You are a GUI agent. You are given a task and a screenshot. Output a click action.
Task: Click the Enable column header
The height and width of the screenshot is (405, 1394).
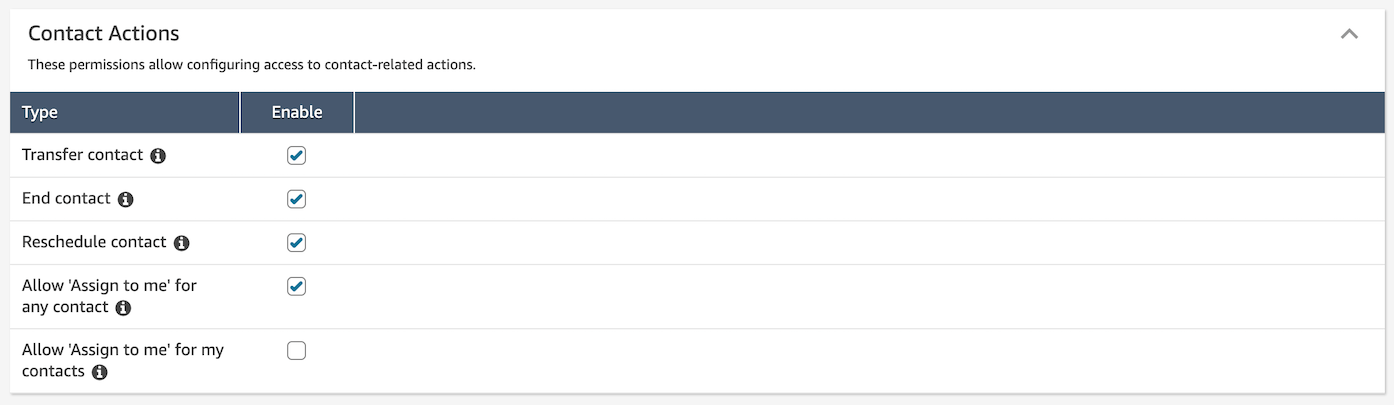click(x=297, y=112)
